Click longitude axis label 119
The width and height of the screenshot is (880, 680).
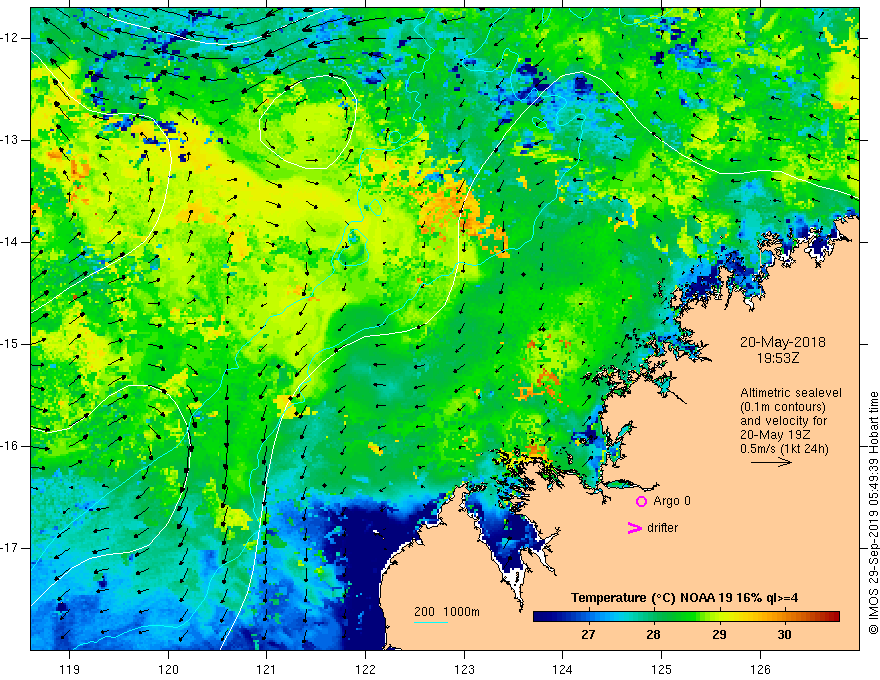coord(70,669)
